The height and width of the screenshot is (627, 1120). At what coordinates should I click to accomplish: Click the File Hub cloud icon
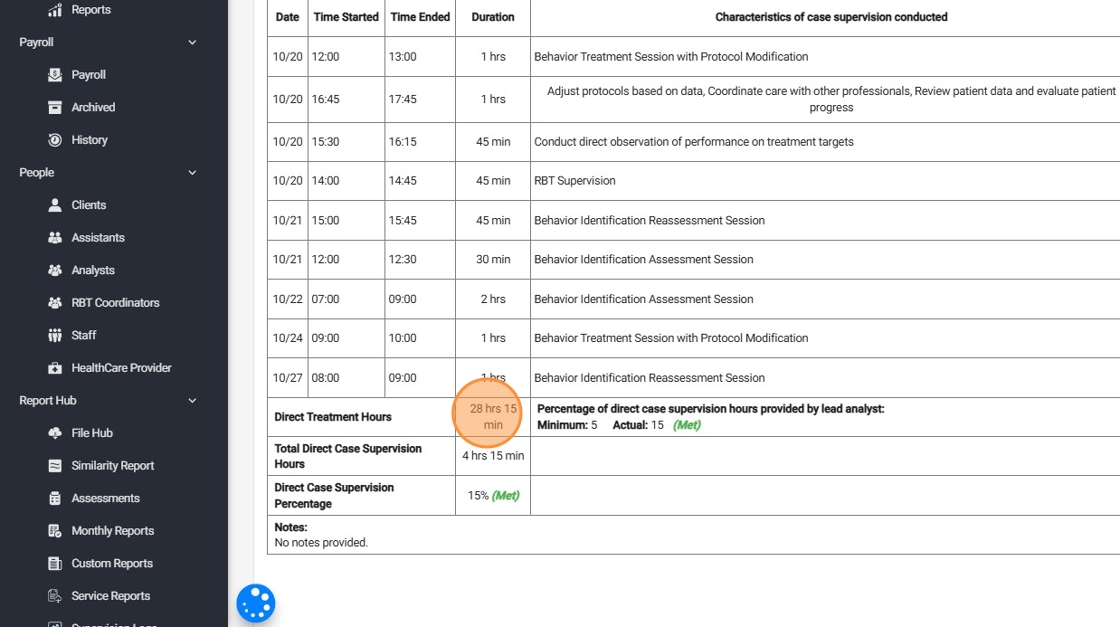[55, 433]
